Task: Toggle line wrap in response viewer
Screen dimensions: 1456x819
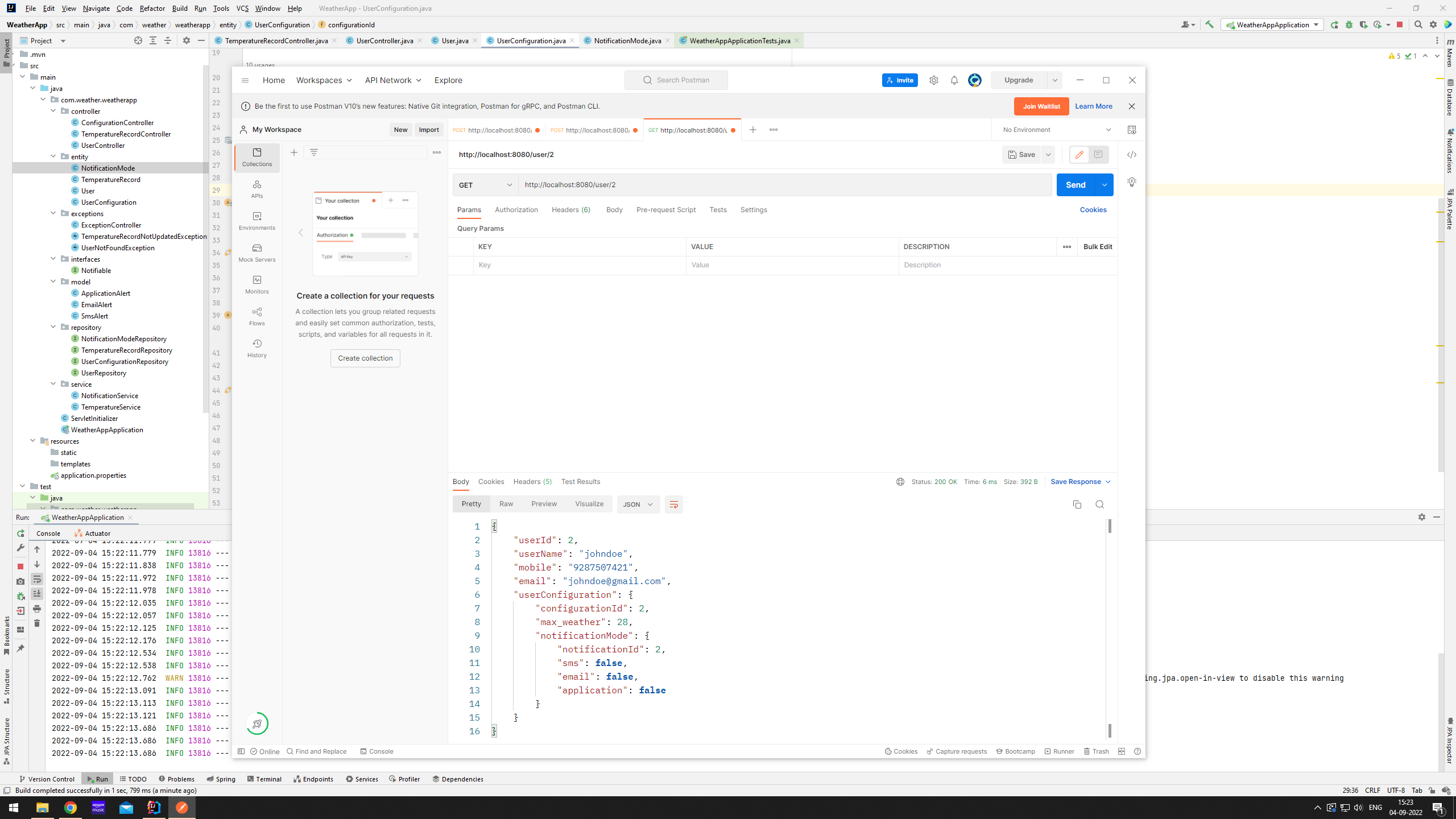Action: 673,504
